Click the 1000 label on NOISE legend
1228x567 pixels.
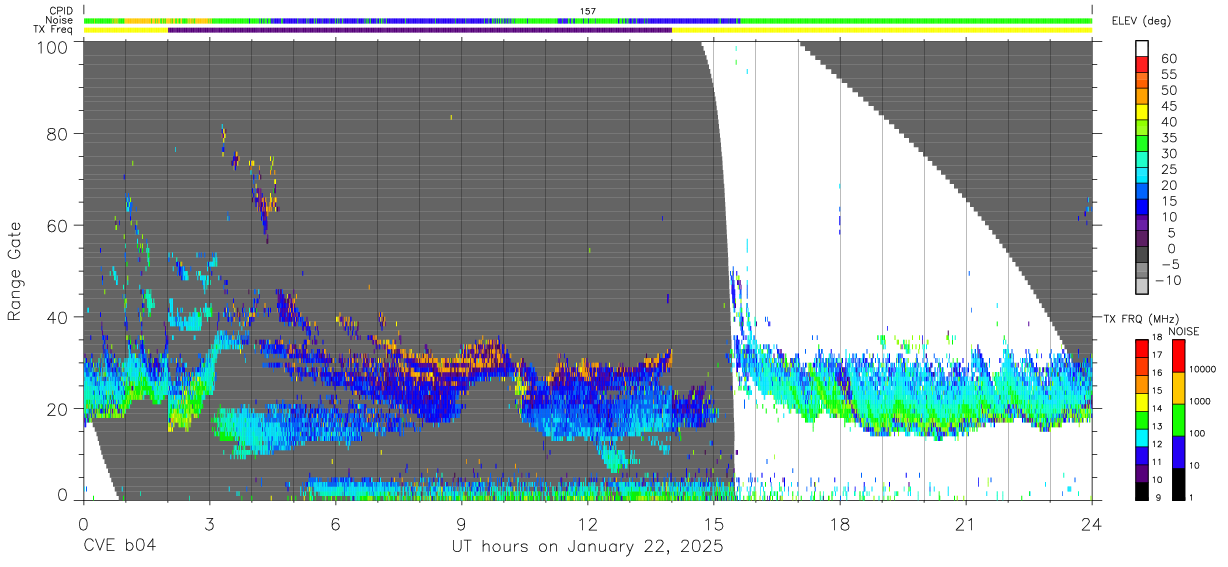(1199, 401)
